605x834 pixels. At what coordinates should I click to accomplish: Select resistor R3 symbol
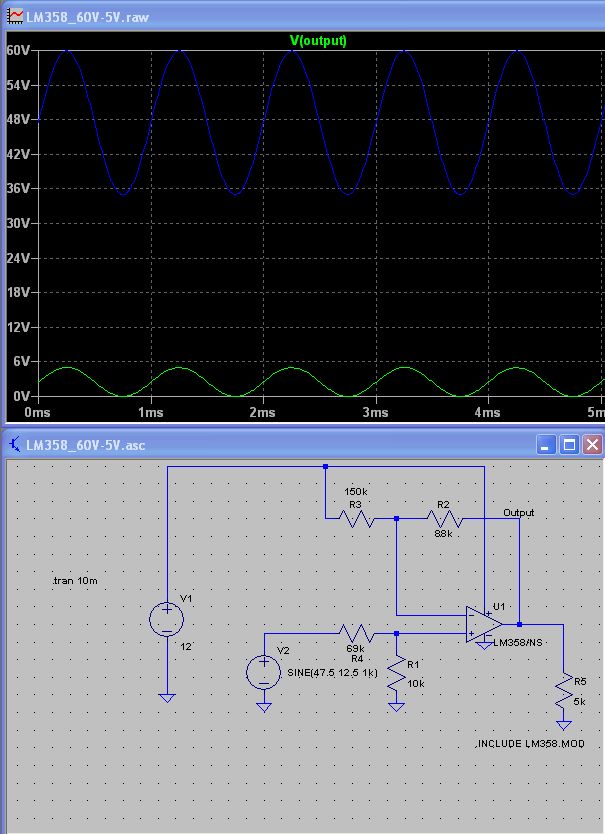pyautogui.click(x=355, y=518)
